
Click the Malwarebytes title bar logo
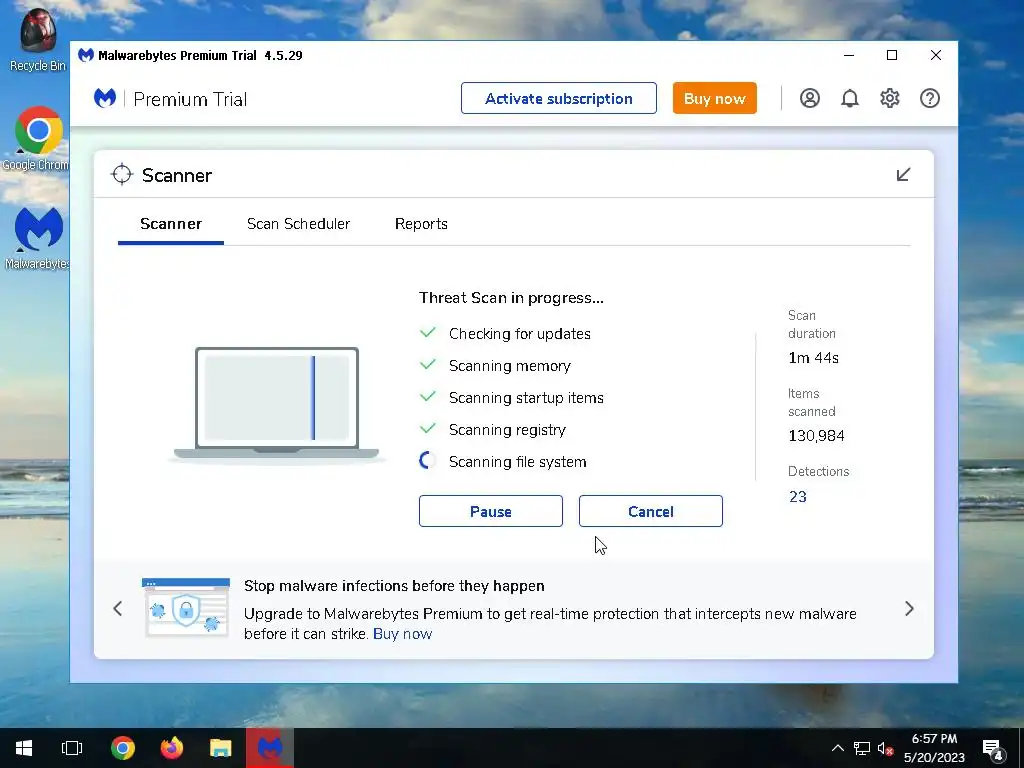[86, 55]
